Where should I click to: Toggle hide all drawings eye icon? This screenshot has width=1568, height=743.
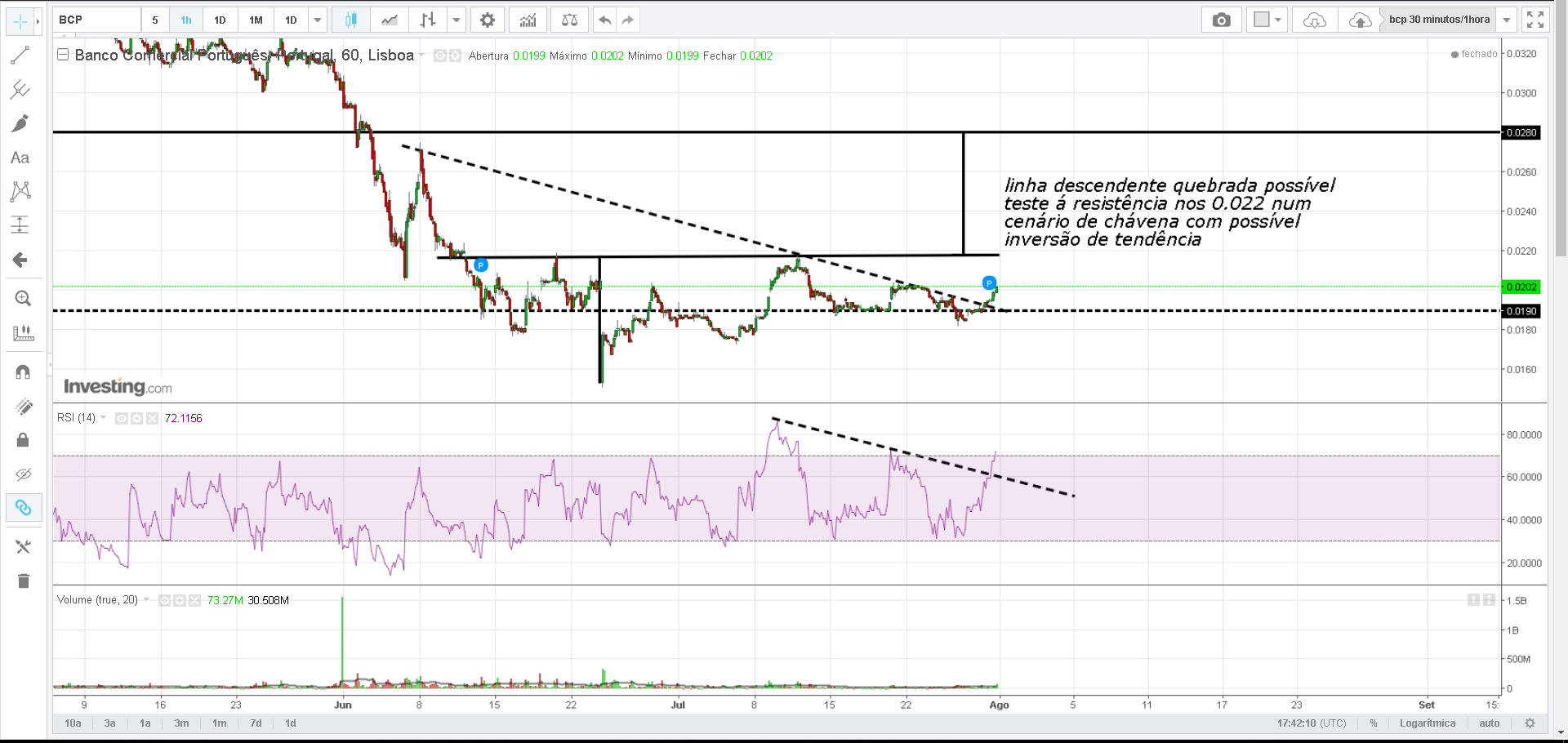pyautogui.click(x=23, y=474)
